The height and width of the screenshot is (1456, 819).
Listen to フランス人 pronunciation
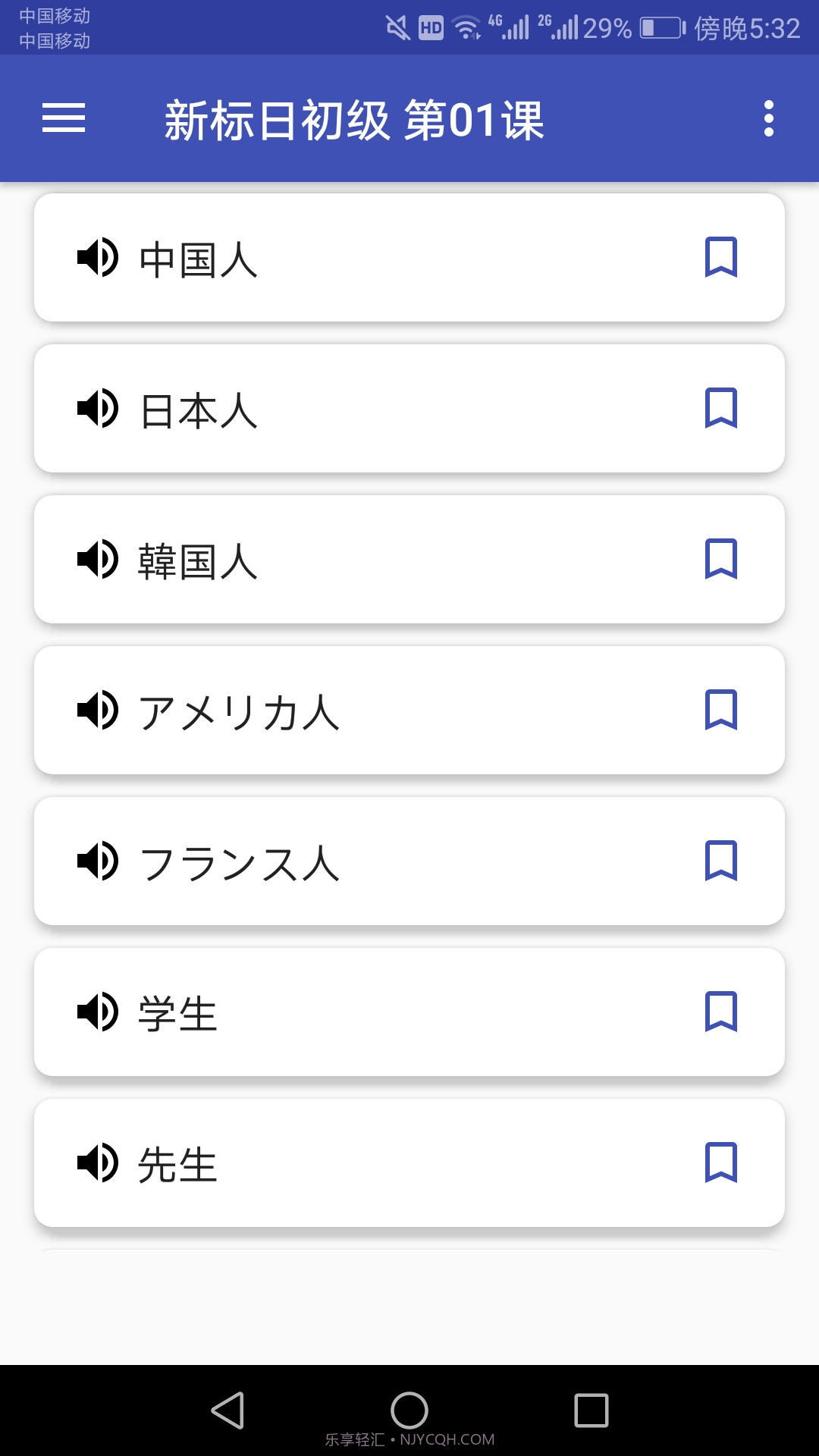[x=98, y=861]
